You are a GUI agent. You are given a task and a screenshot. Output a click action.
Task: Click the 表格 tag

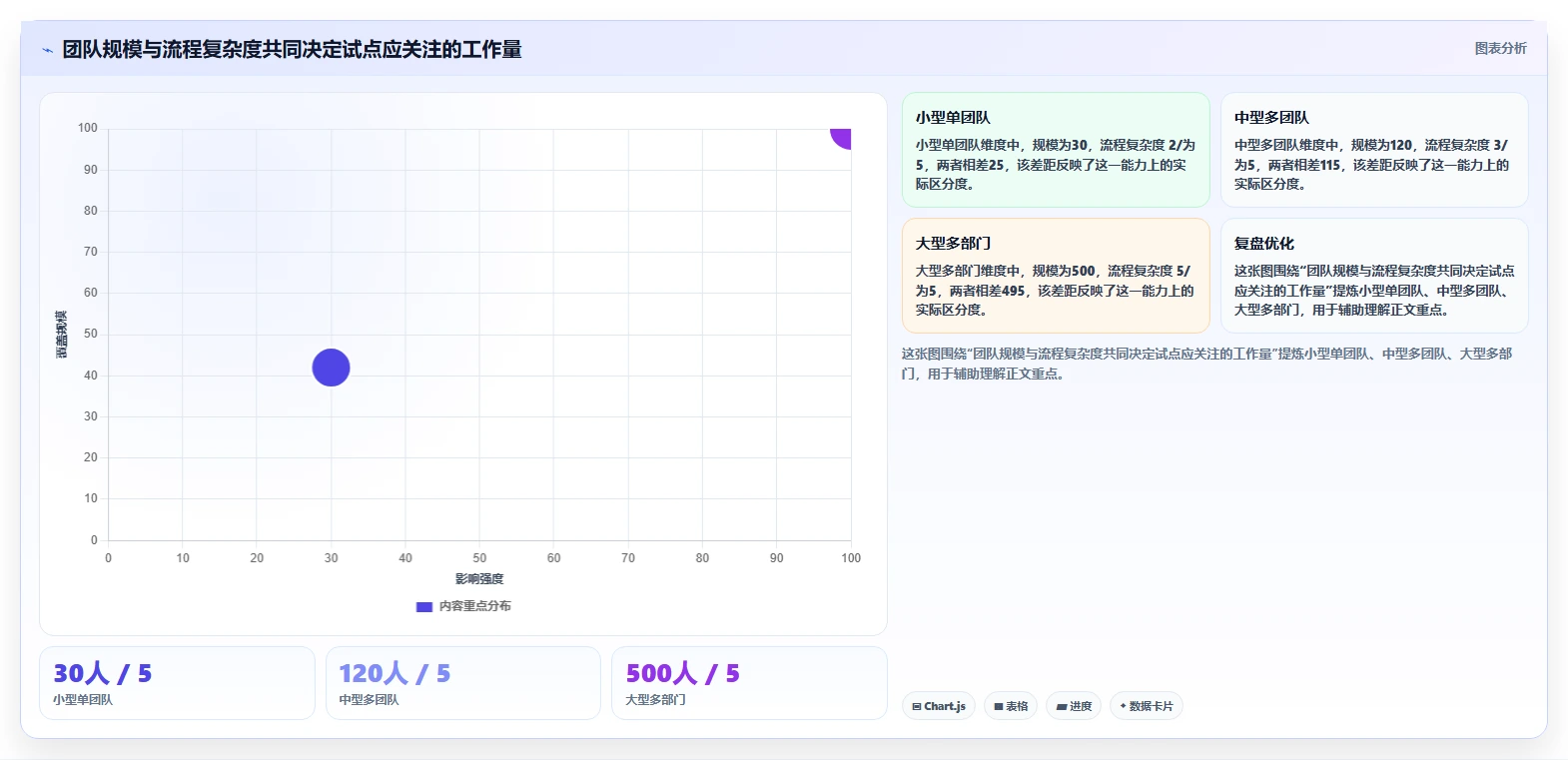(x=1011, y=706)
